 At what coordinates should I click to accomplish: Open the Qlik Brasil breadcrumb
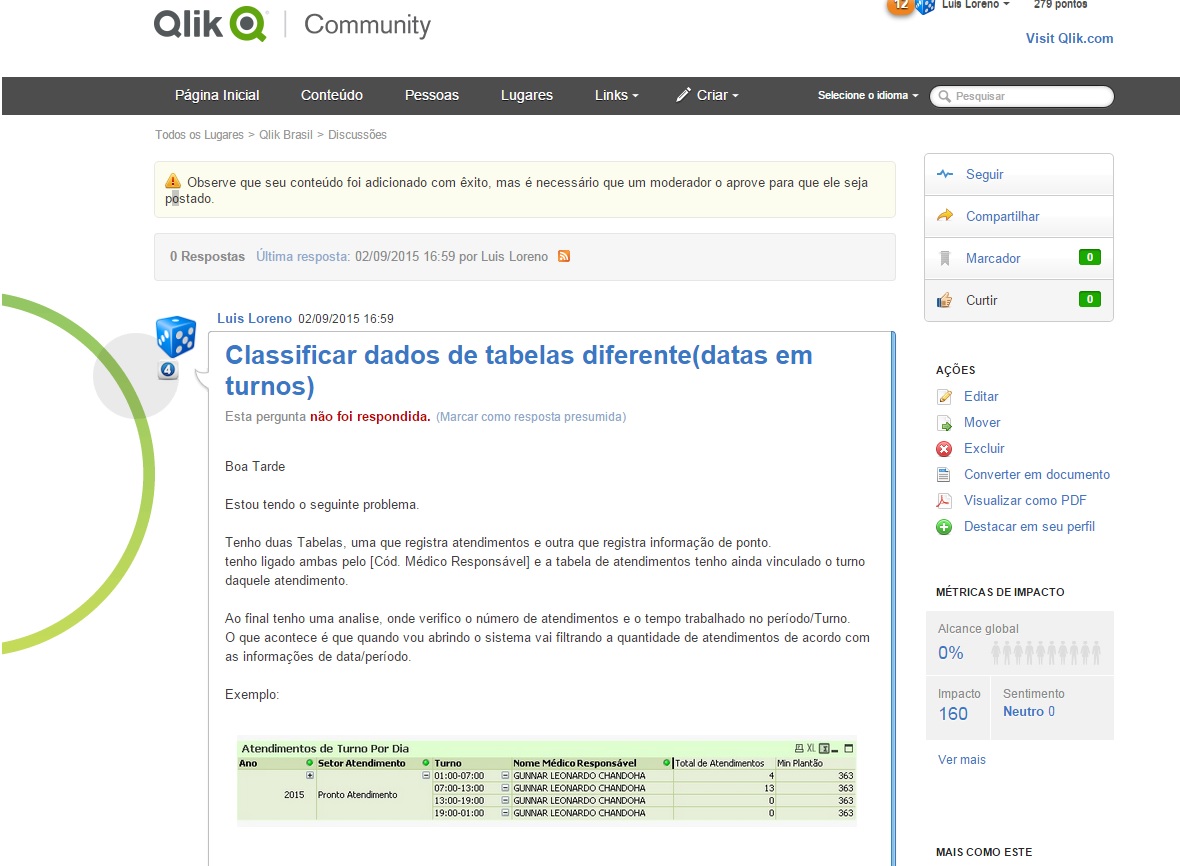286,135
